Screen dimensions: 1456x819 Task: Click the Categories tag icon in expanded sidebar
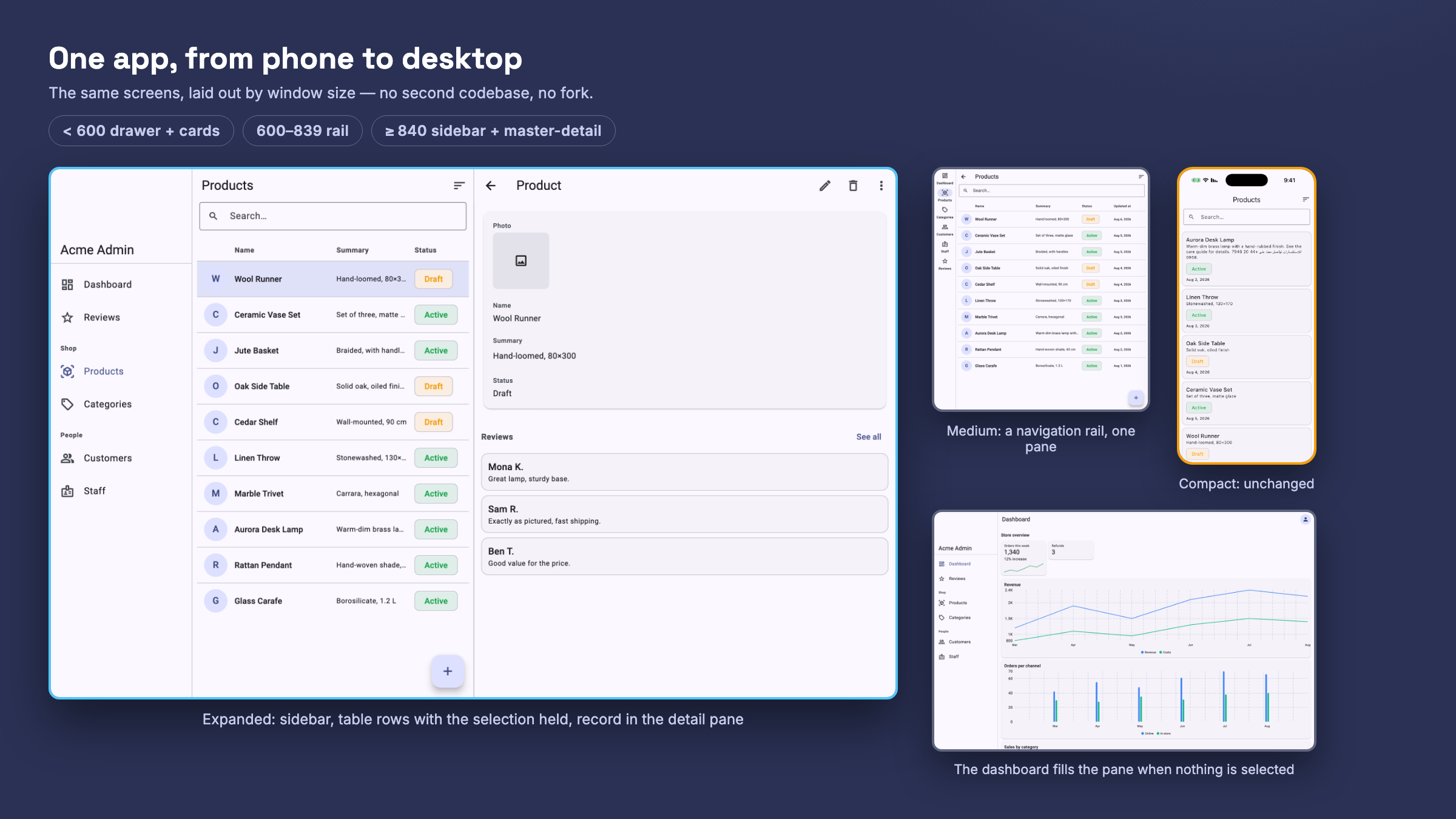tap(67, 404)
